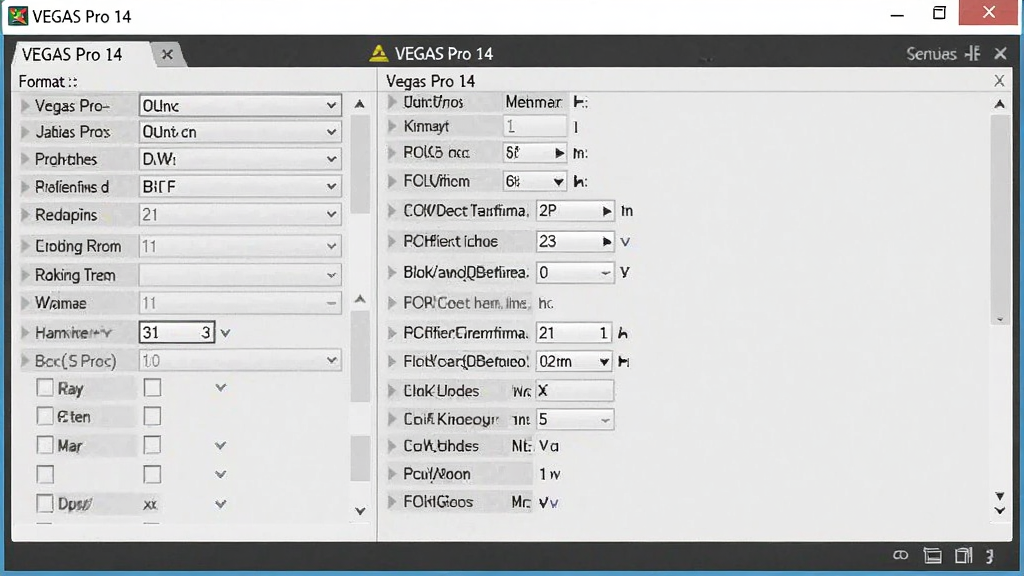Toggle the Dpst checkbox
Image resolution: width=1024 pixels, height=576 pixels.
coord(44,504)
